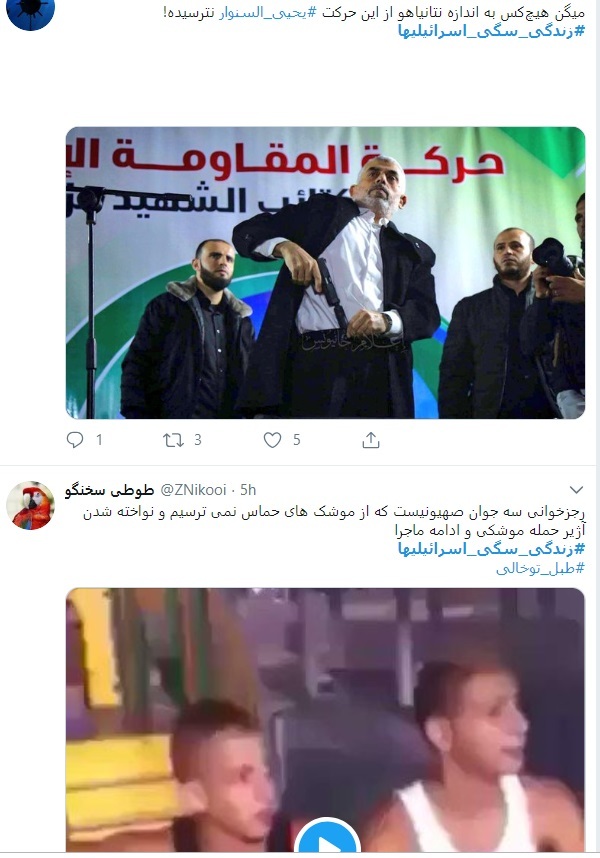Click the video thumbnail of the two young men

325,720
